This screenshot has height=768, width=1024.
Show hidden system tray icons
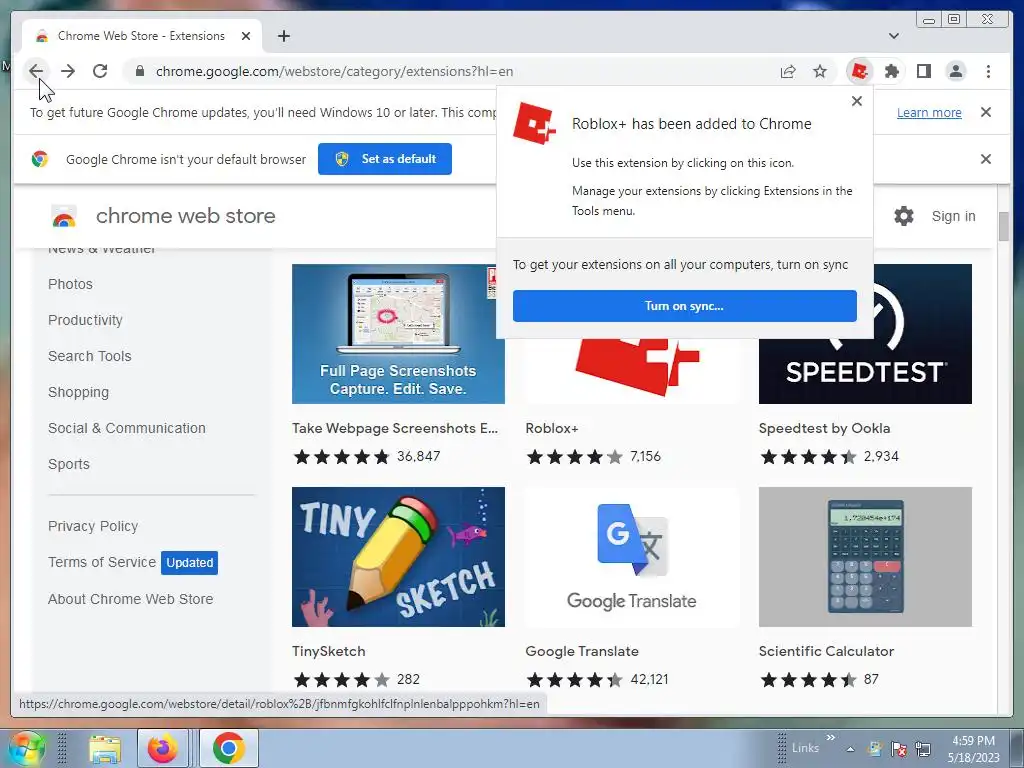point(850,749)
